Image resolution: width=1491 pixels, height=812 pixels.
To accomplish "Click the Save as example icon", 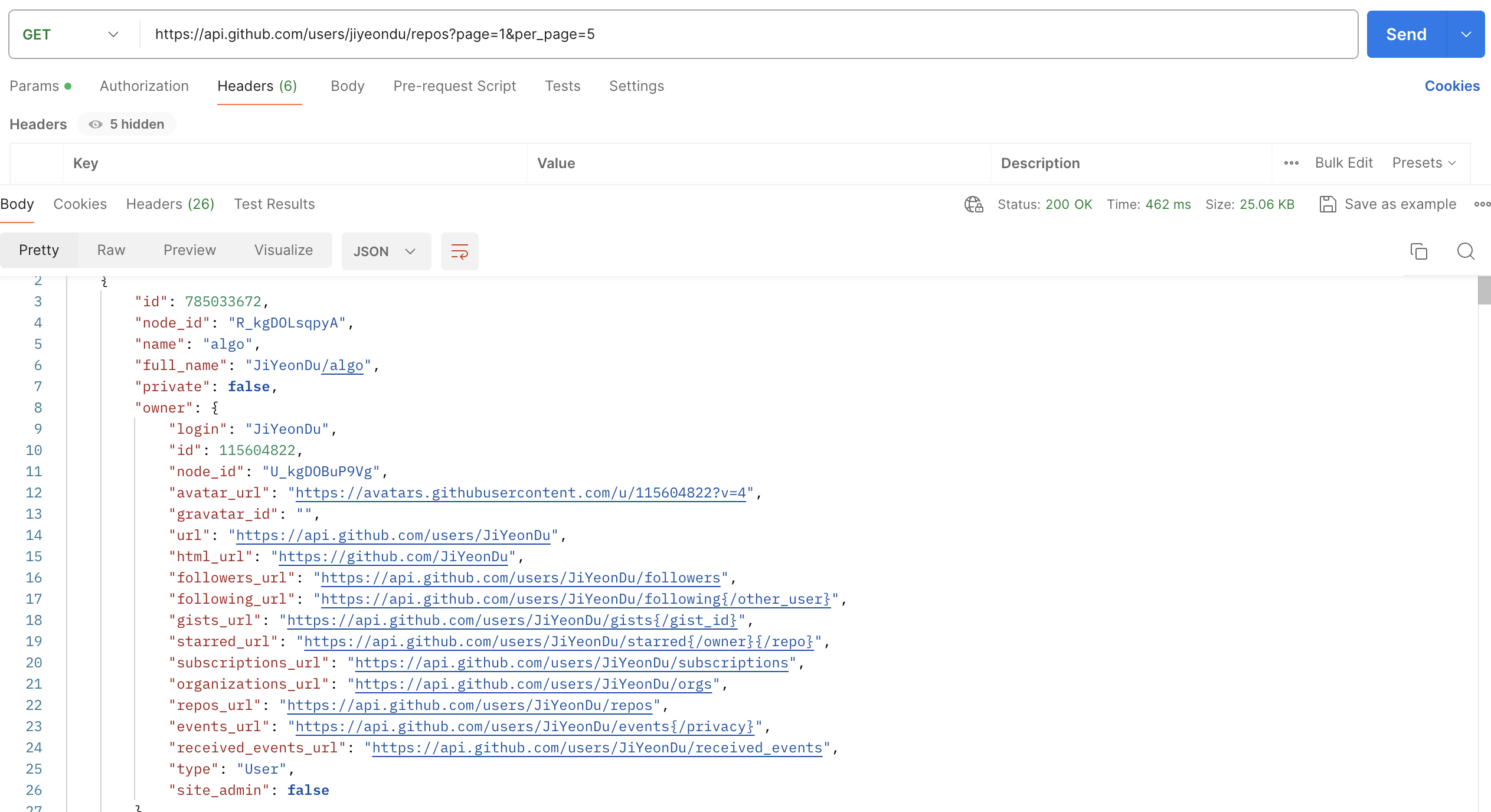I will (1327, 204).
